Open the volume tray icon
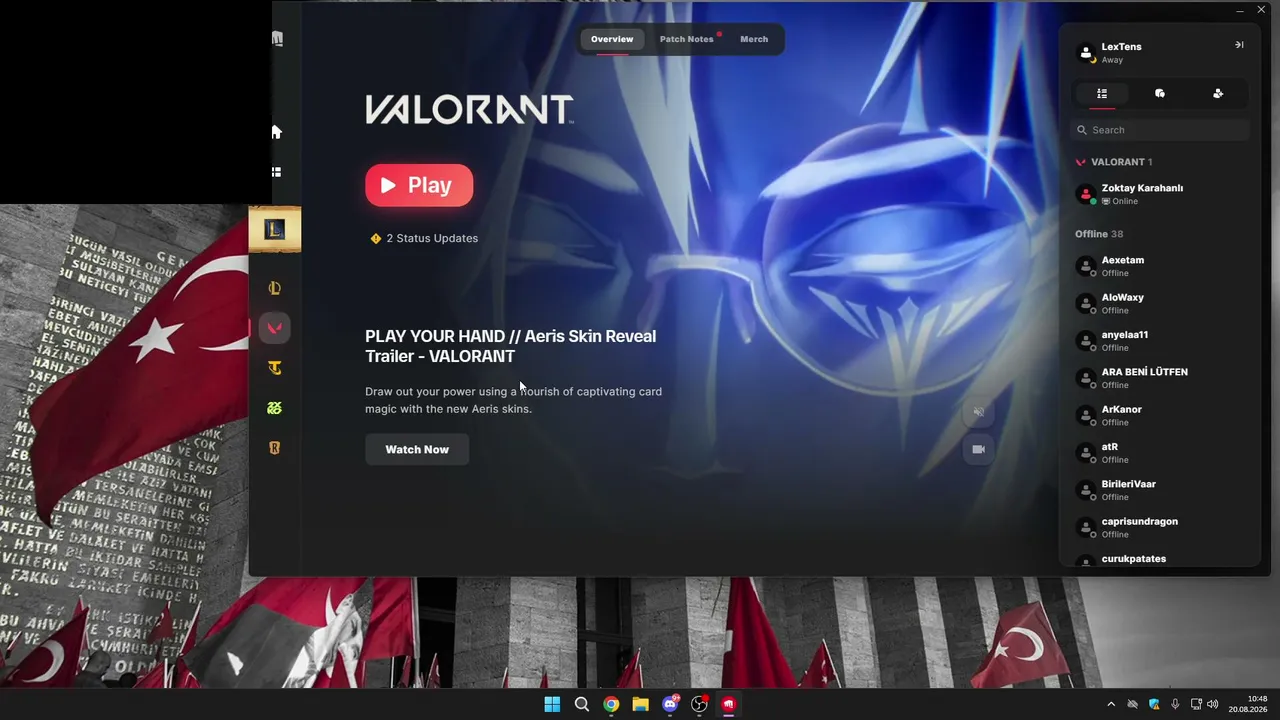 click(1213, 705)
